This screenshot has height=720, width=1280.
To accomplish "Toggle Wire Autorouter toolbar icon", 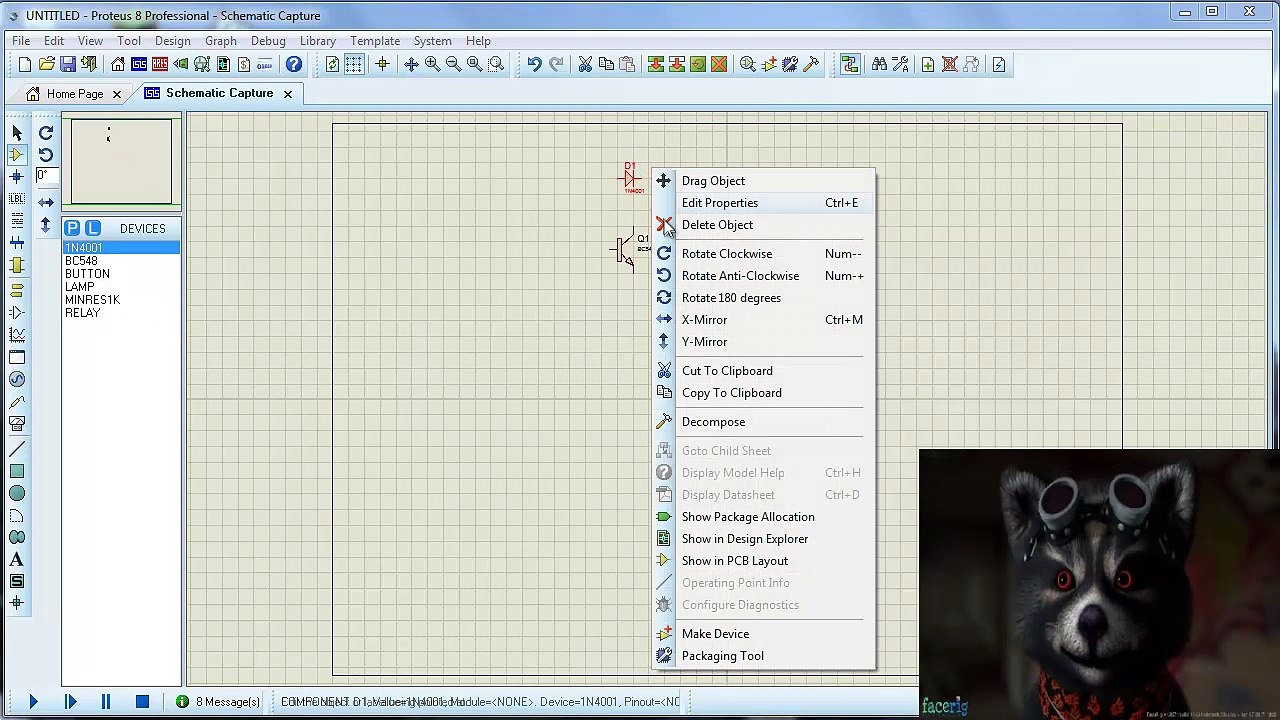I will coord(850,65).
